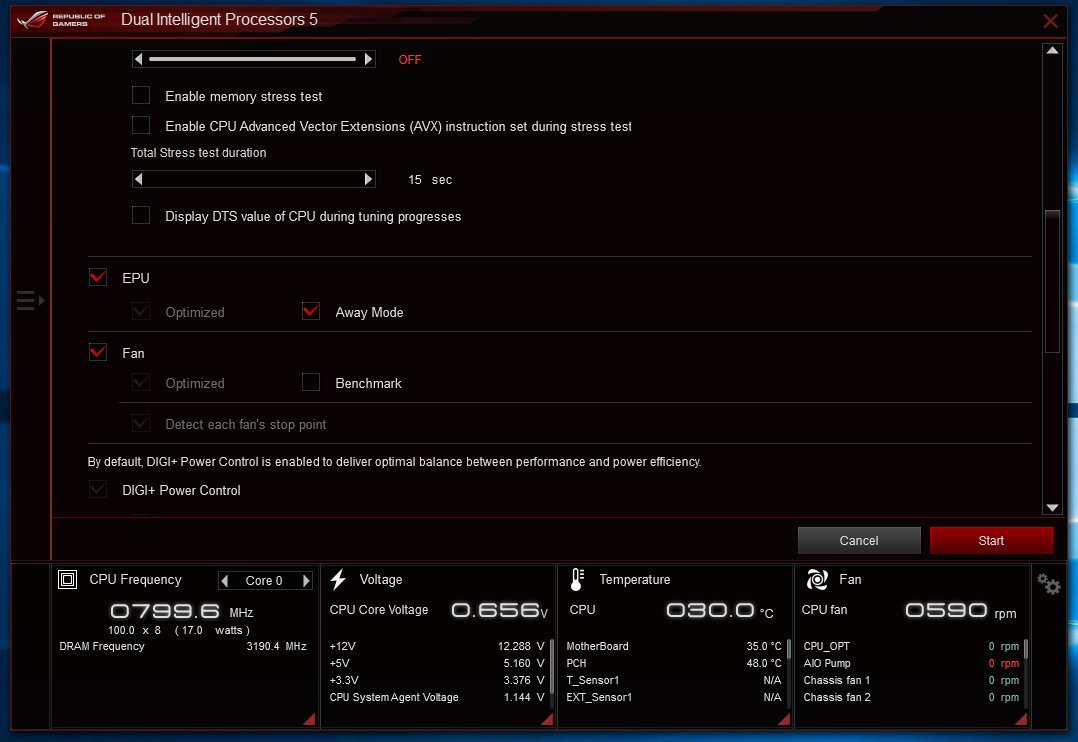Enable memory stress test checkbox
Screen dimensions: 1078x742
(141, 95)
